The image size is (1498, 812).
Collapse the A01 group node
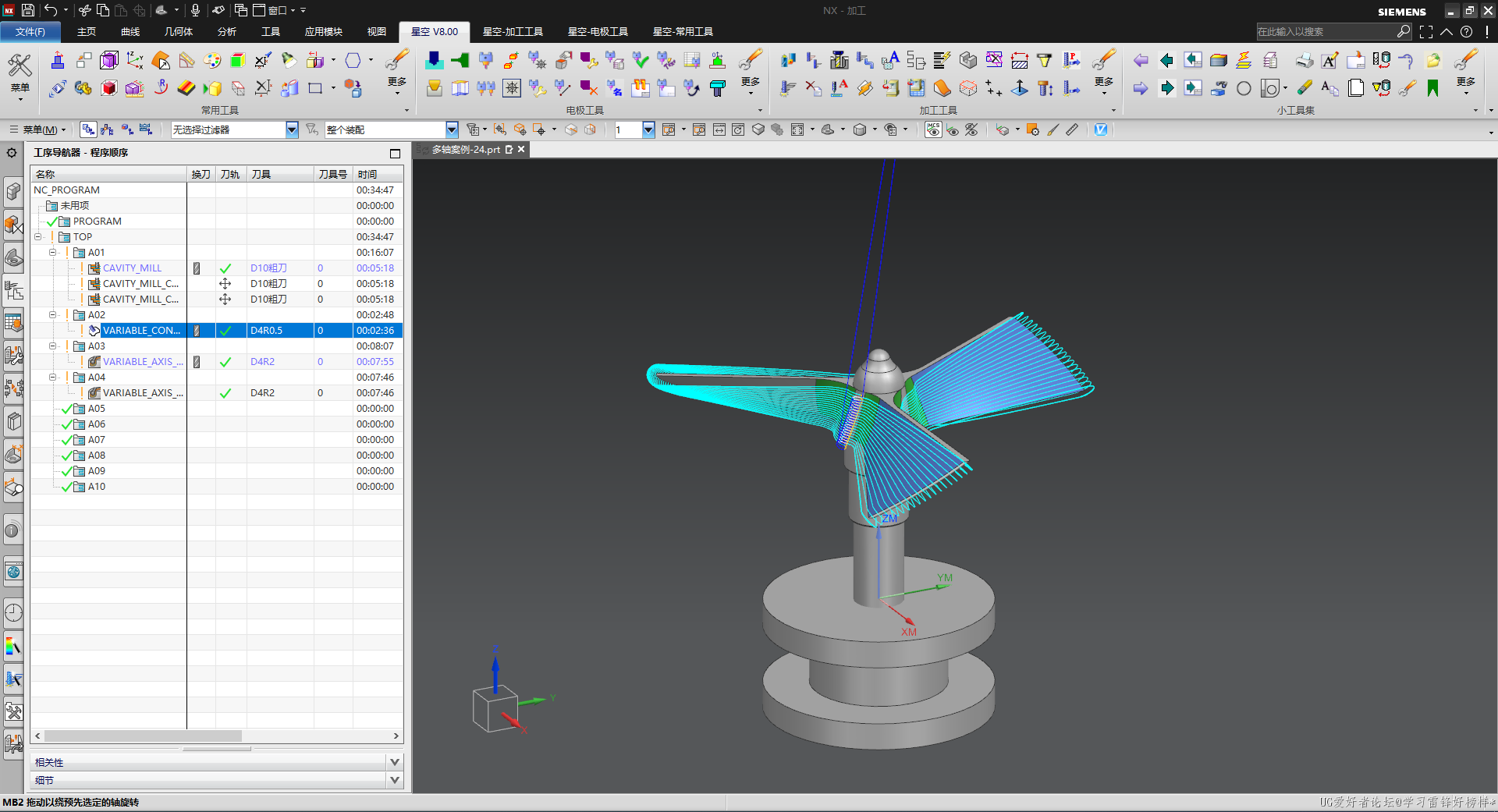pos(53,253)
